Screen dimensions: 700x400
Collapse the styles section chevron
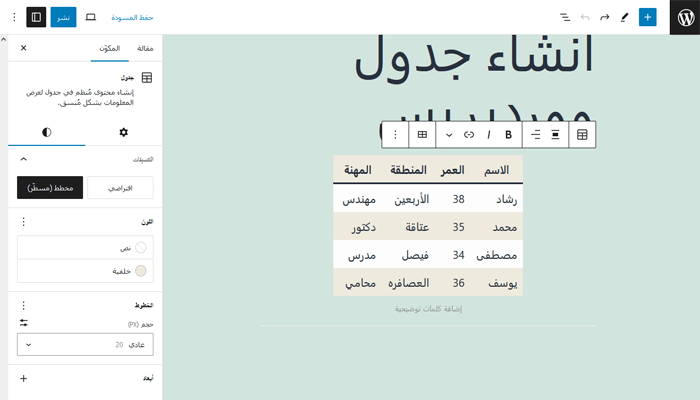[24, 159]
